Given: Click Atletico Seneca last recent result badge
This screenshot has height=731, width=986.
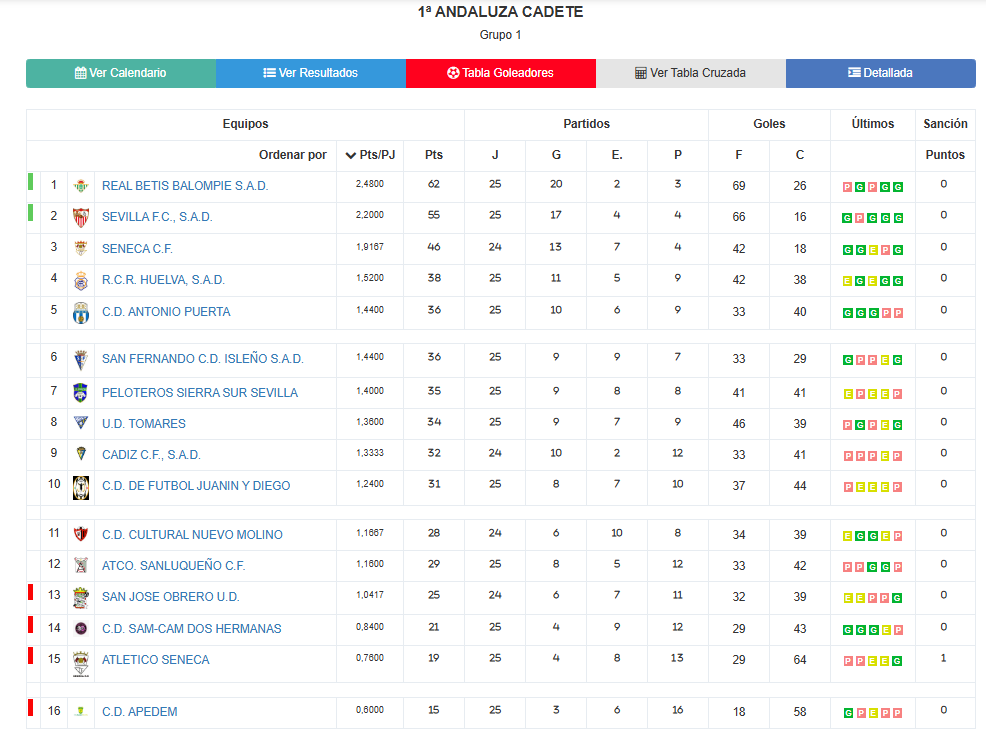Looking at the screenshot, I should [x=897, y=661].
